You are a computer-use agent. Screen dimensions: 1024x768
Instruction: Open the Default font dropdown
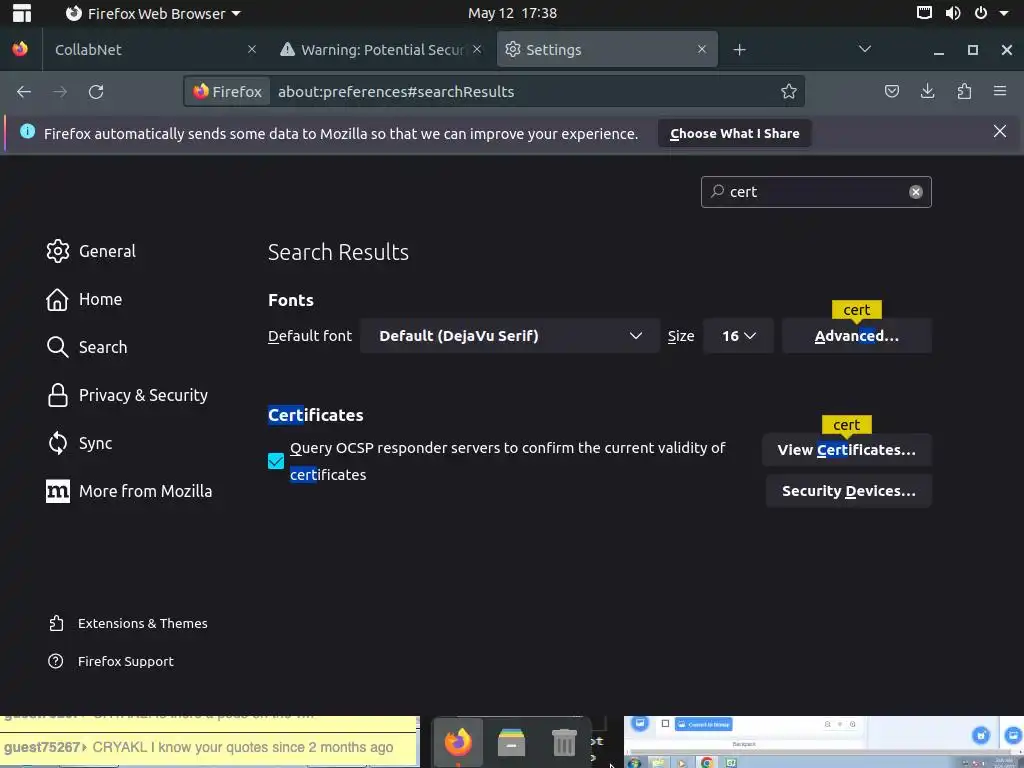coord(510,336)
